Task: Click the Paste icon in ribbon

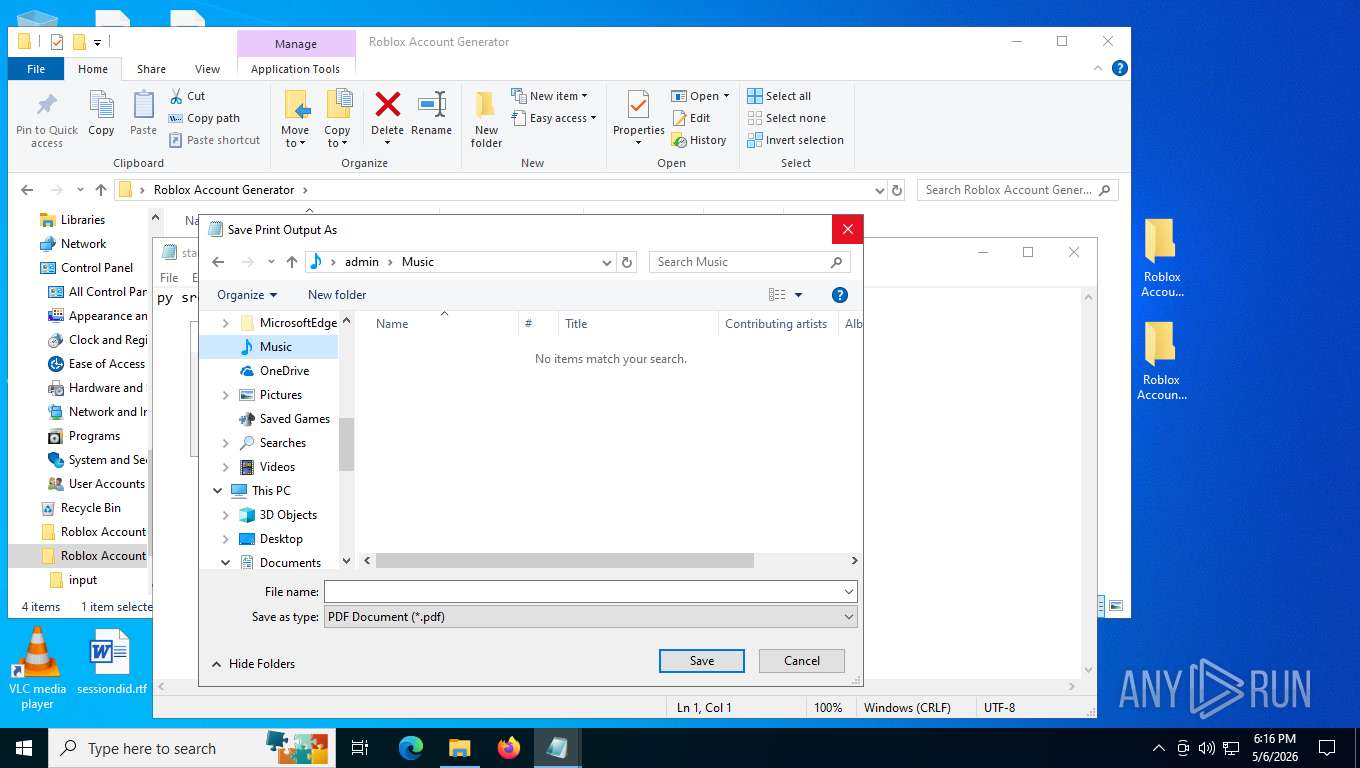Action: tap(144, 105)
